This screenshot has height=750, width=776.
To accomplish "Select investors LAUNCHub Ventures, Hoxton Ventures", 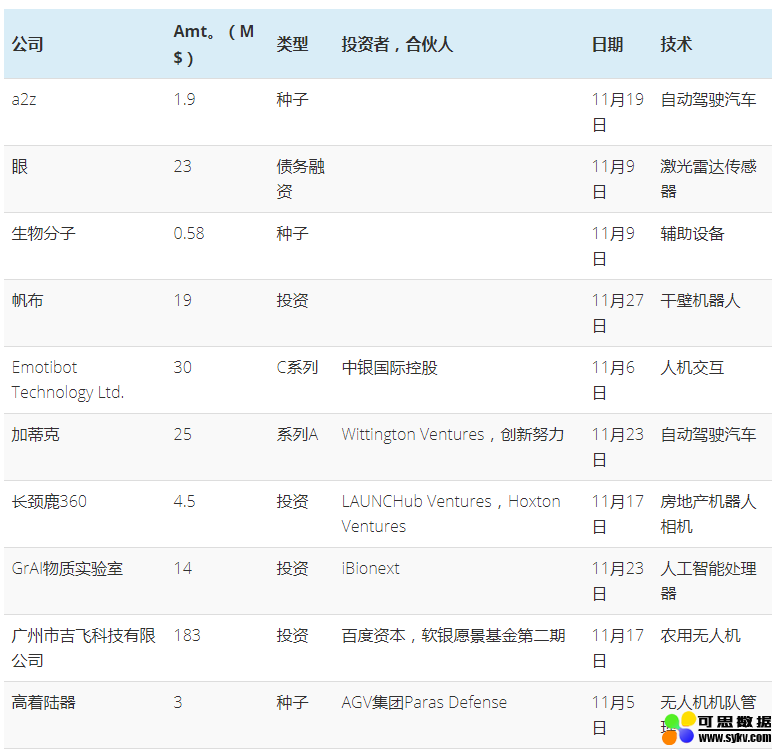I will tap(451, 513).
